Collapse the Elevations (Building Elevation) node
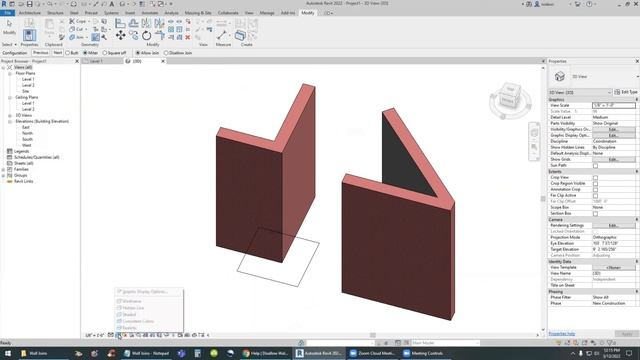This screenshot has width=640, height=360. pyautogui.click(x=10, y=122)
